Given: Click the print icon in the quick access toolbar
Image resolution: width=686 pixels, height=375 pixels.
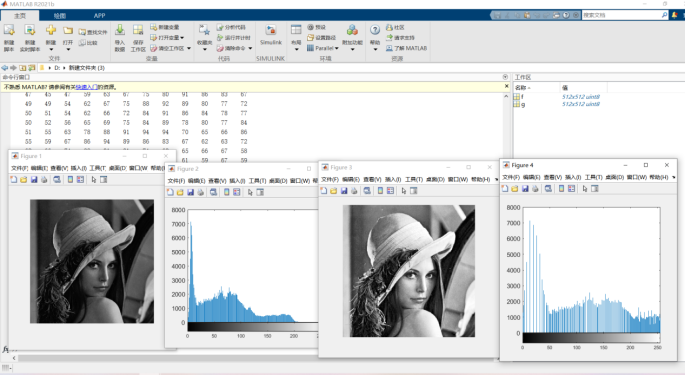Looking at the screenshot, I should point(556,15).
